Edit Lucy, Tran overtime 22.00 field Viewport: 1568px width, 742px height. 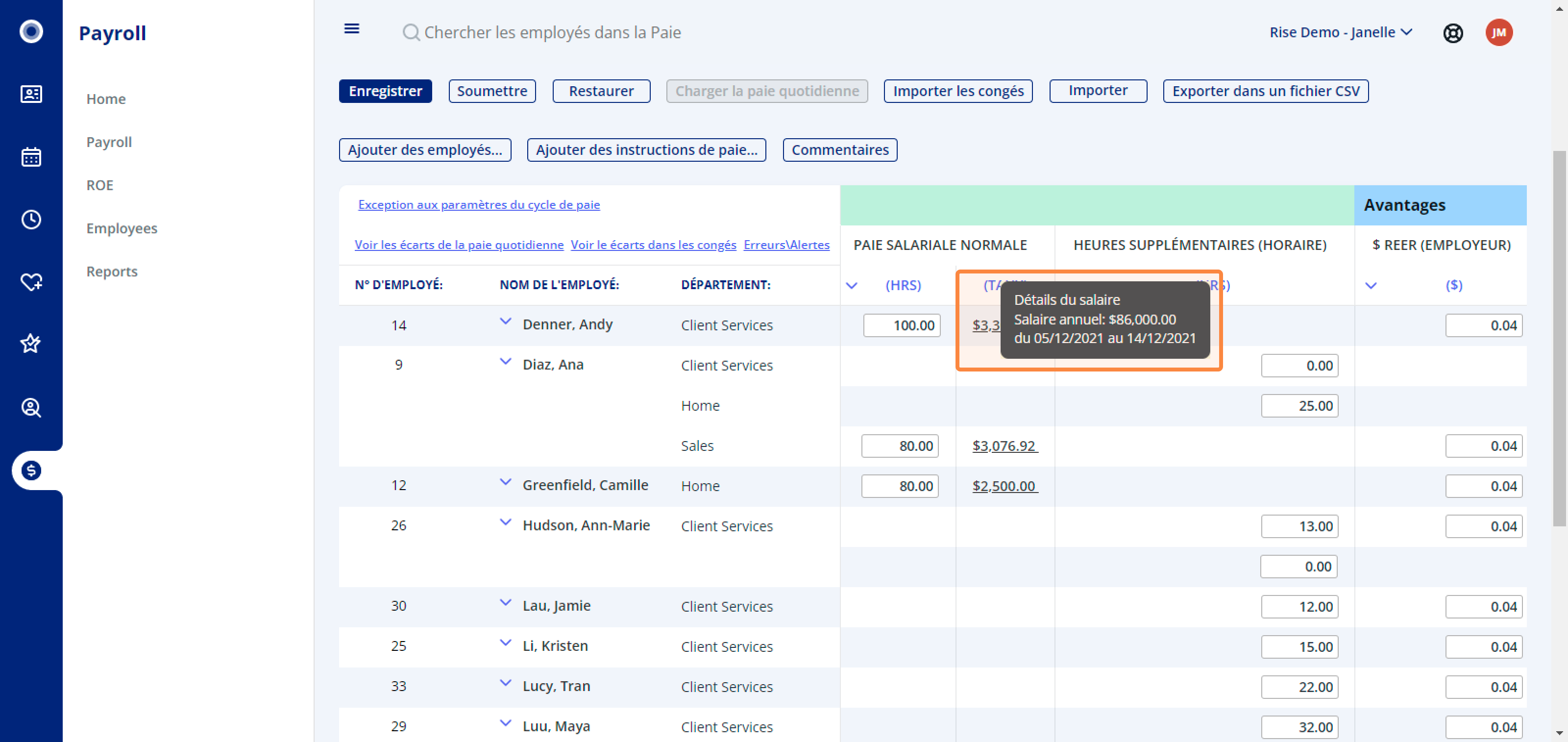1299,687
